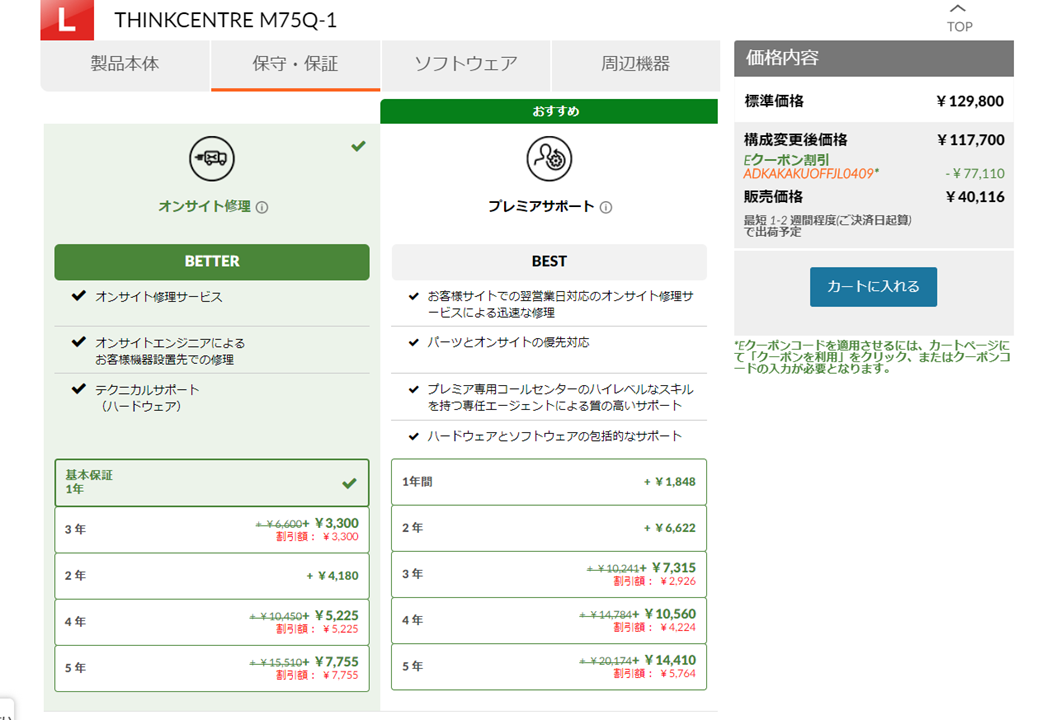Click the standard price ¥129,800
This screenshot has height=720, width=1042.
pyautogui.click(x=970, y=101)
